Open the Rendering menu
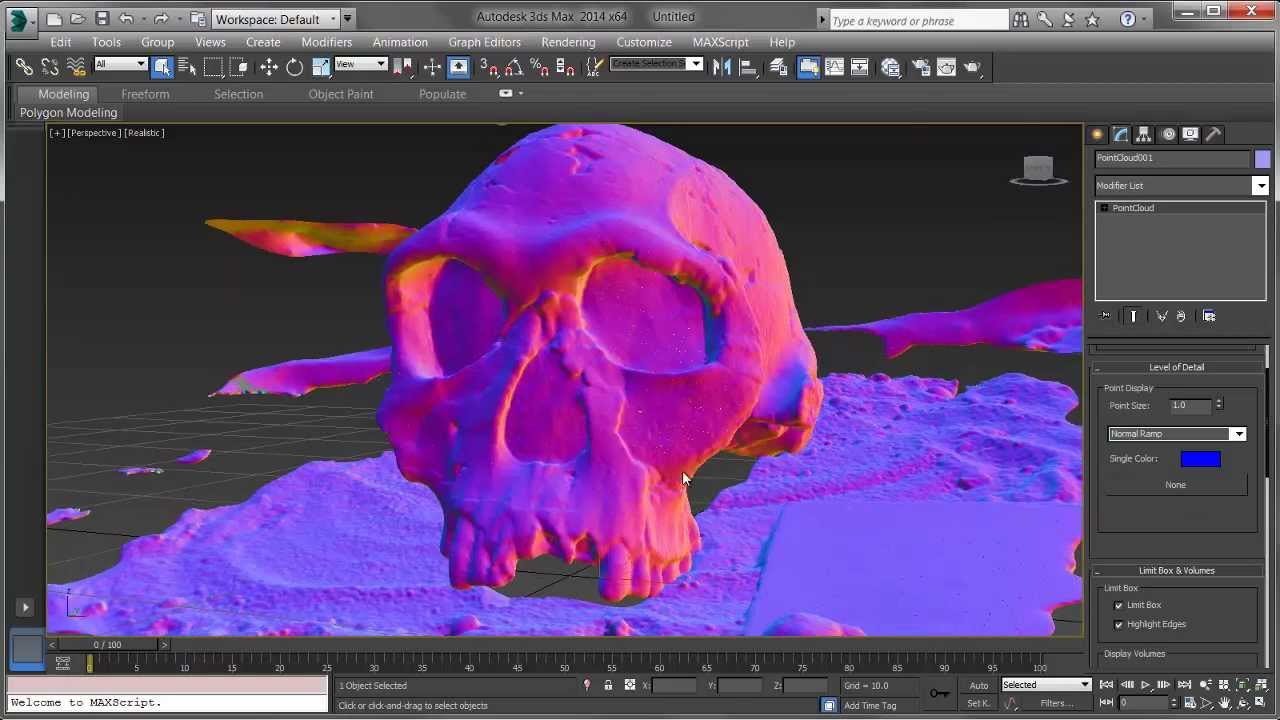1280x720 pixels. tap(568, 42)
